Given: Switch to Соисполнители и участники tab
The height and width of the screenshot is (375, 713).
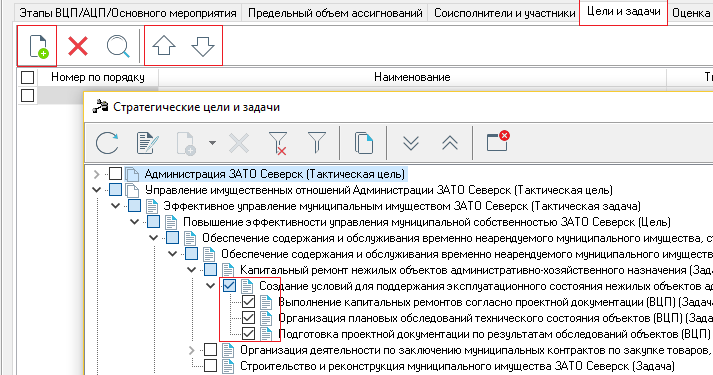Looking at the screenshot, I should pyautogui.click(x=504, y=13).
